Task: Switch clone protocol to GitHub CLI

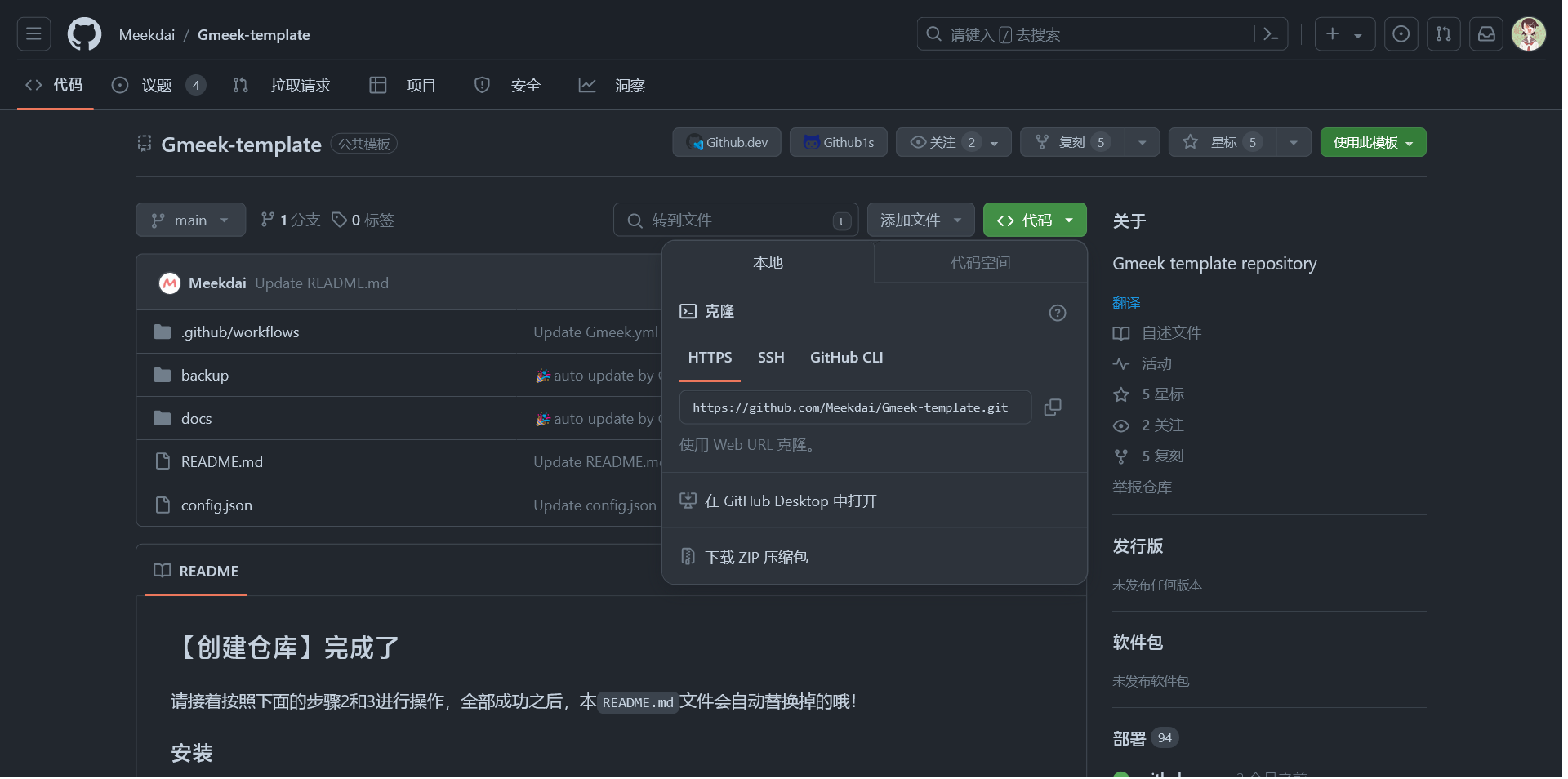Action: tap(846, 358)
